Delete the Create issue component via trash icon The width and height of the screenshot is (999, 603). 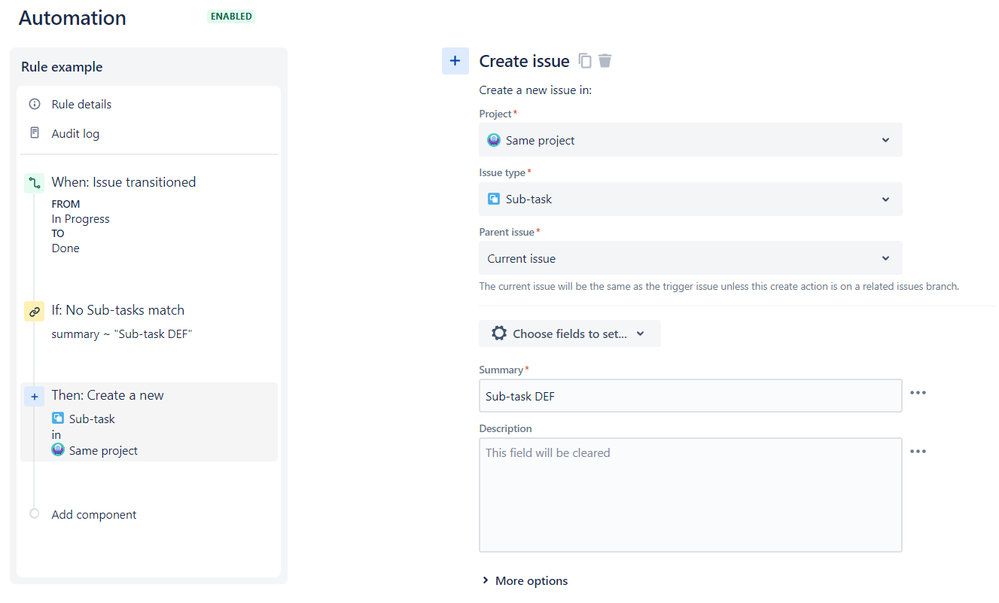click(605, 61)
